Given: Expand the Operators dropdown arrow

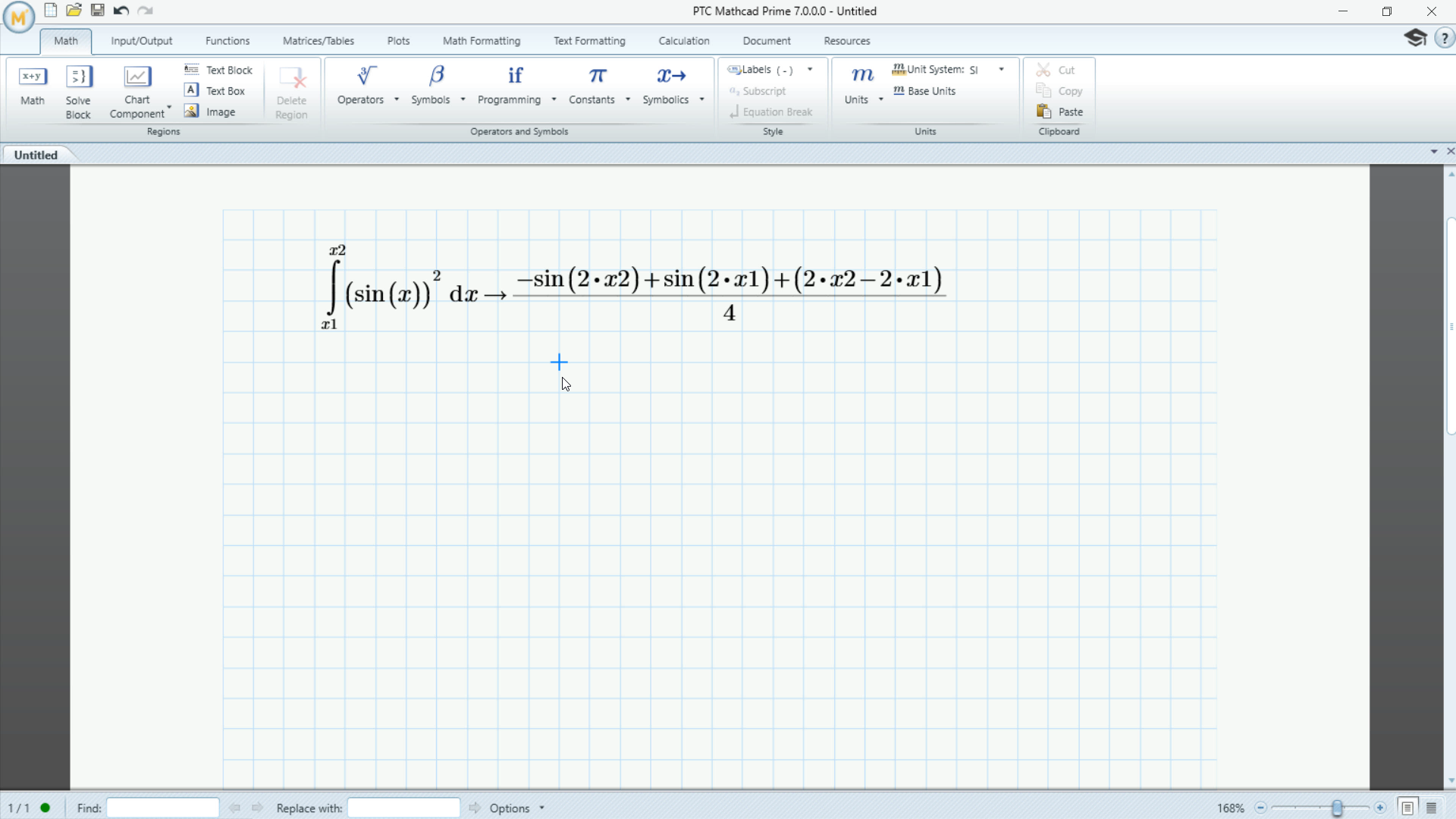Looking at the screenshot, I should click(397, 99).
